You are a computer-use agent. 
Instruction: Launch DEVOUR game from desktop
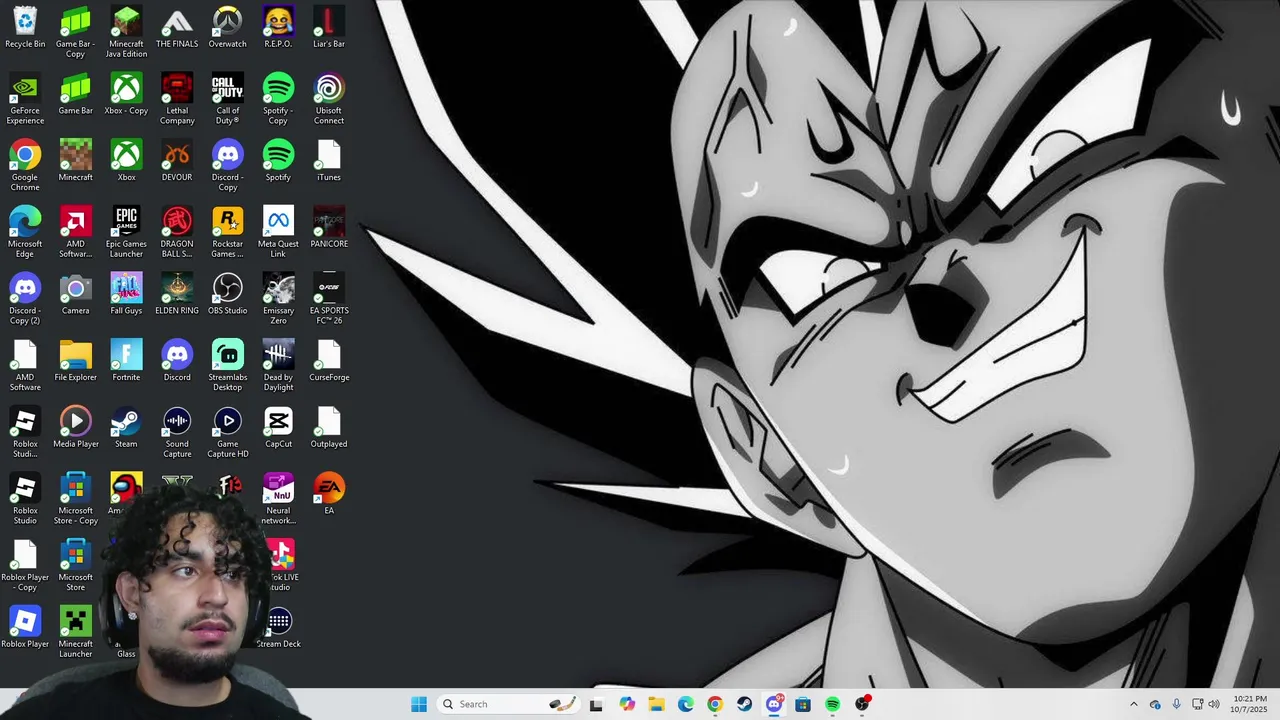177,161
